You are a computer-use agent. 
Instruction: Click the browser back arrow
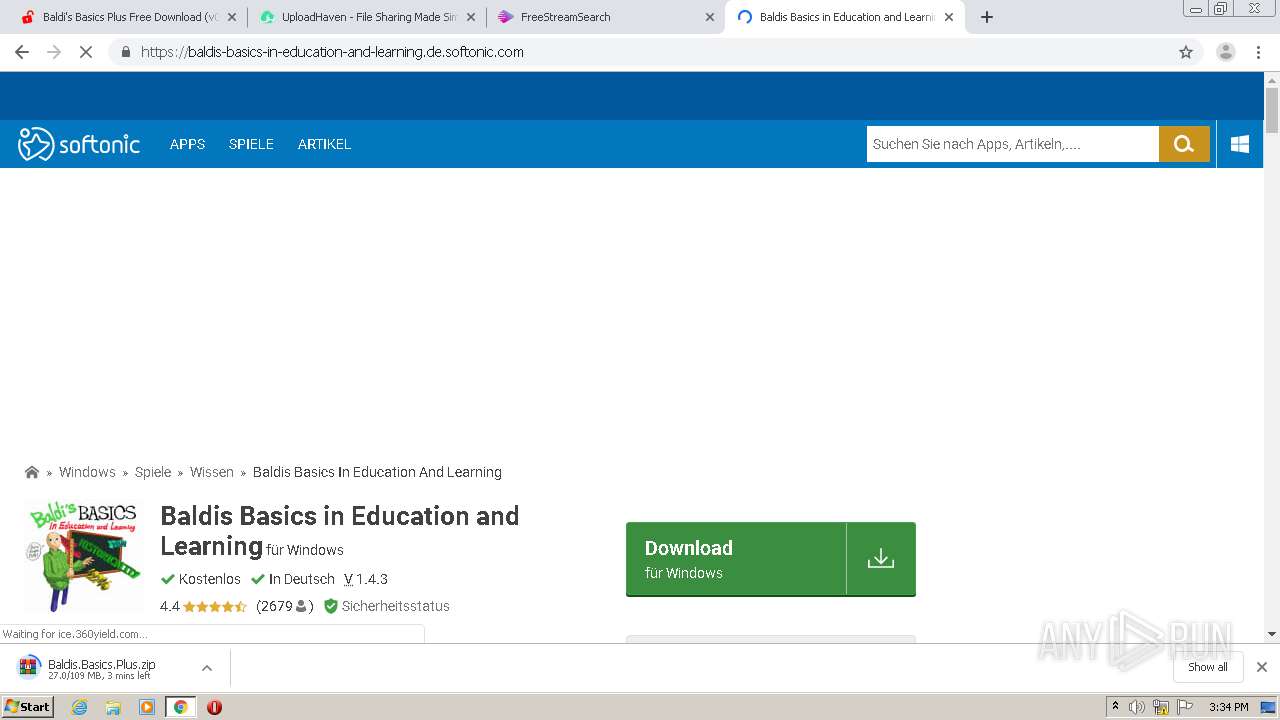(22, 52)
